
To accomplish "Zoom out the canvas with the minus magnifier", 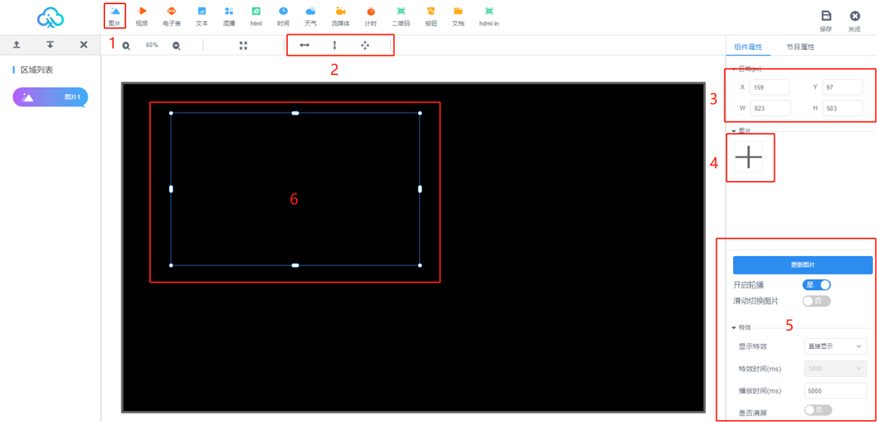I will [176, 46].
